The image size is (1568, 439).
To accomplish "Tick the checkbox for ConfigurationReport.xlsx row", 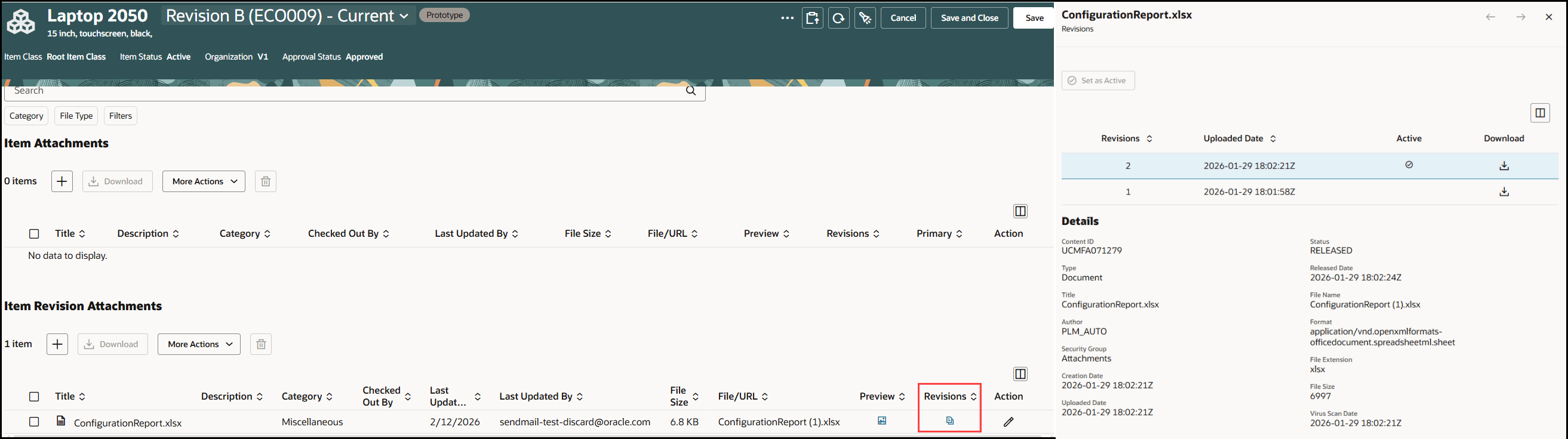I will (34, 422).
